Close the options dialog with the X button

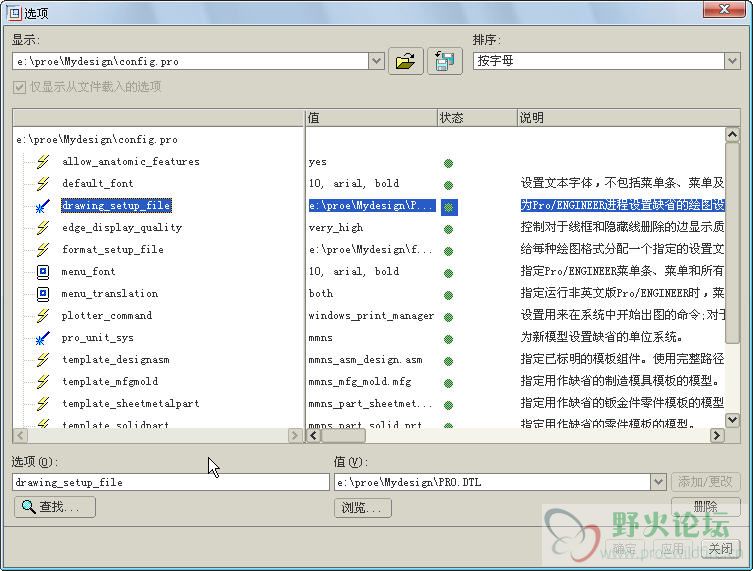click(x=724, y=9)
